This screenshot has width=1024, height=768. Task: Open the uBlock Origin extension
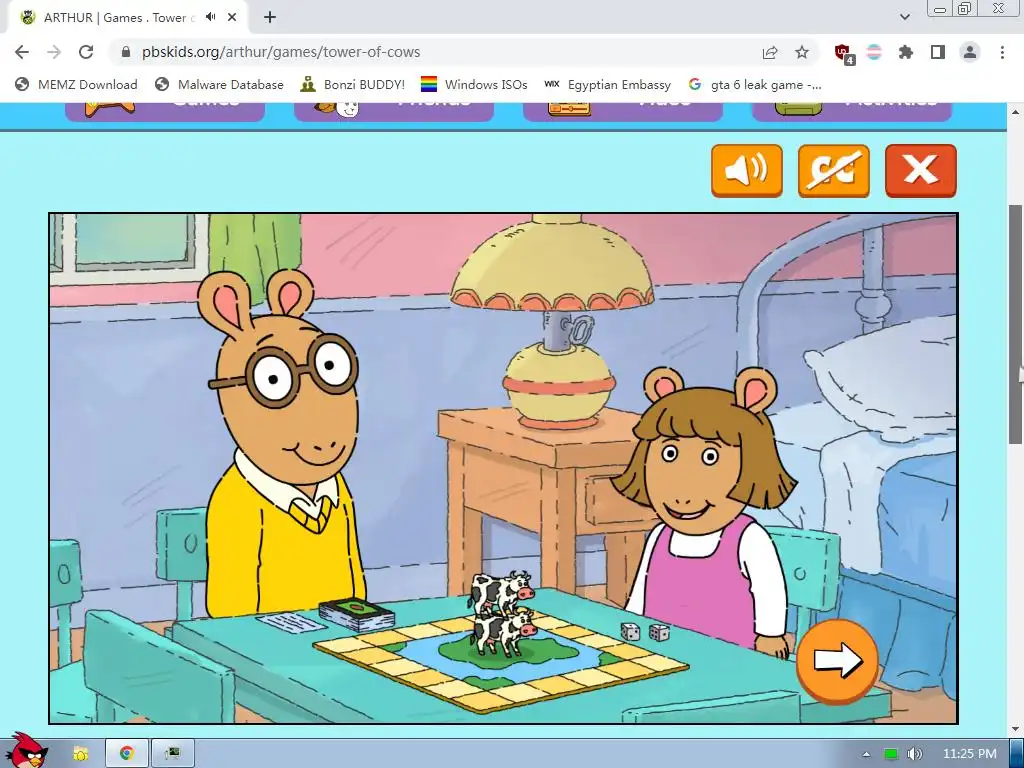(x=843, y=53)
